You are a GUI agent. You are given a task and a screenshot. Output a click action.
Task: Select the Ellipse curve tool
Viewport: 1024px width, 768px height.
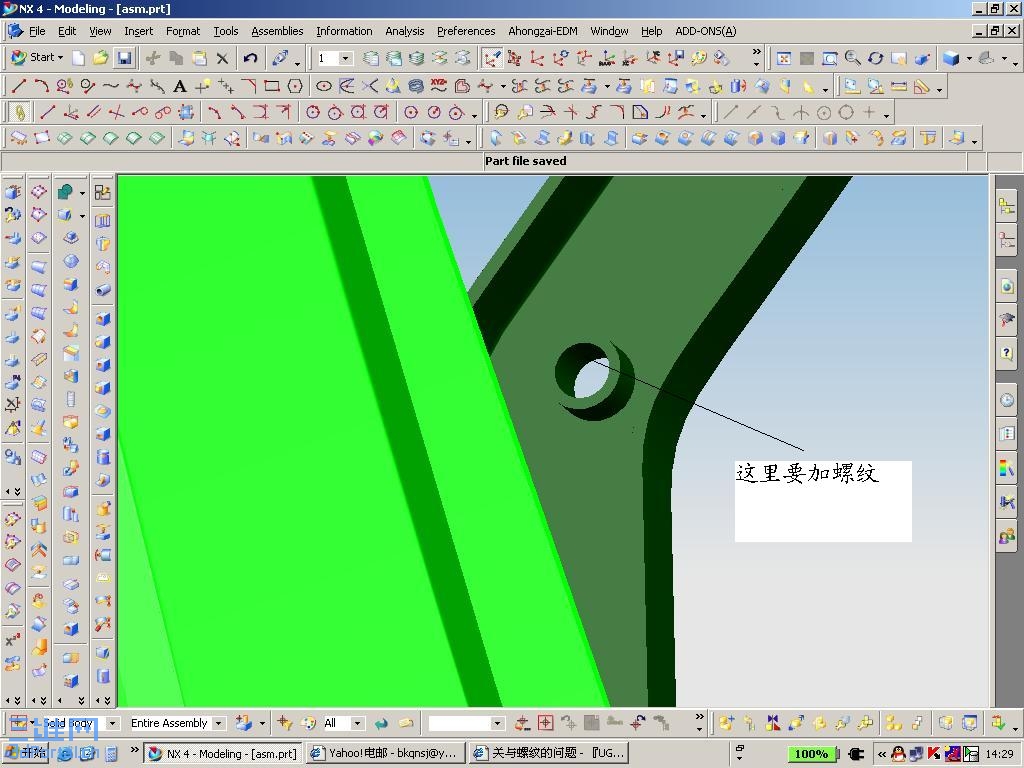[324, 86]
